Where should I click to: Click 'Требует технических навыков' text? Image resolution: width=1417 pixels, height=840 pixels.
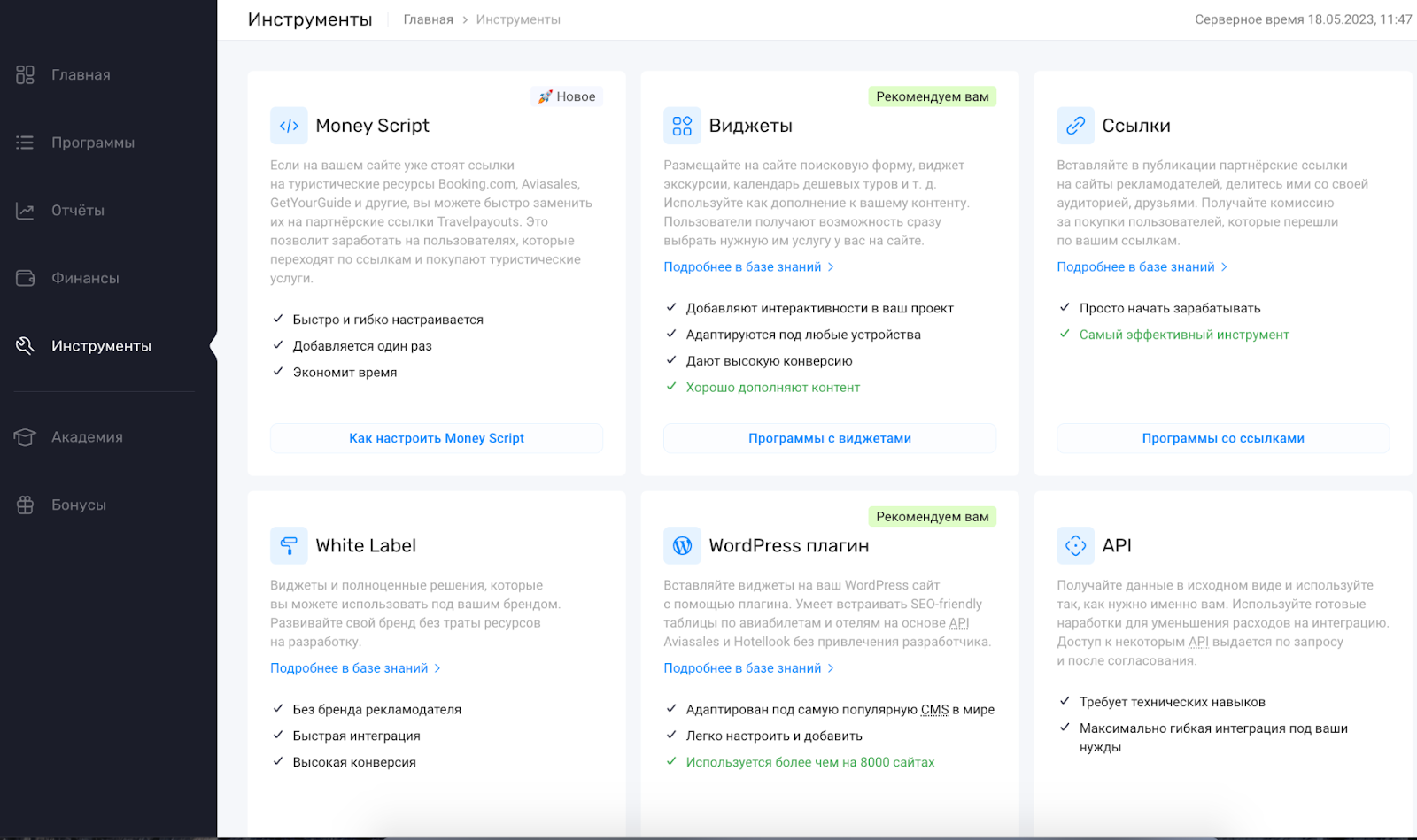tap(1172, 702)
